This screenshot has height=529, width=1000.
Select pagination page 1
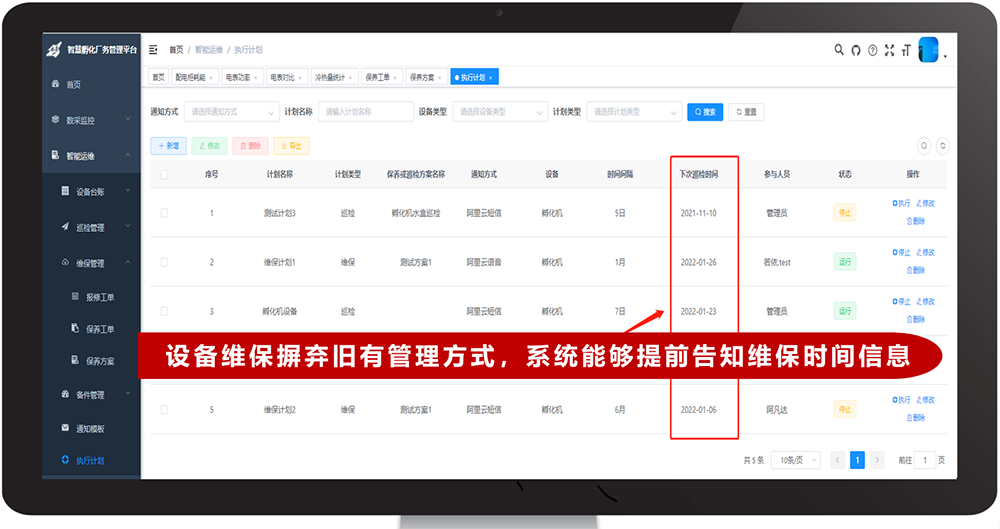click(x=857, y=460)
